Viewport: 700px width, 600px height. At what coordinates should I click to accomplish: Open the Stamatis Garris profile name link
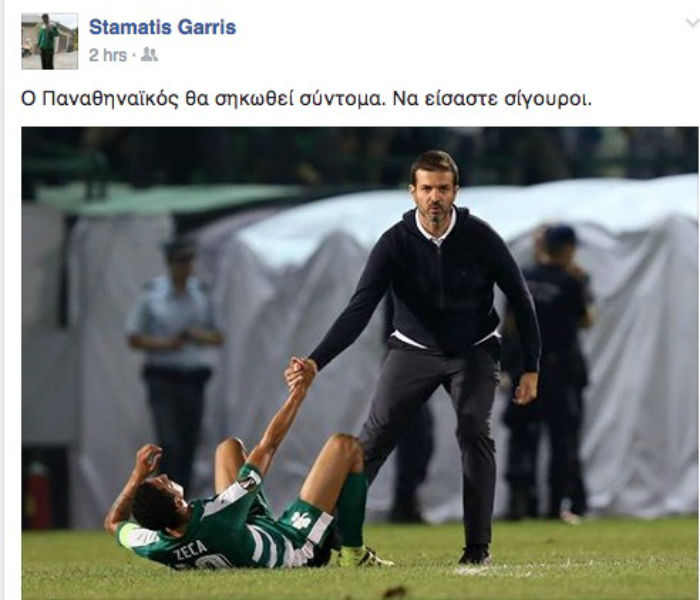[x=162, y=27]
